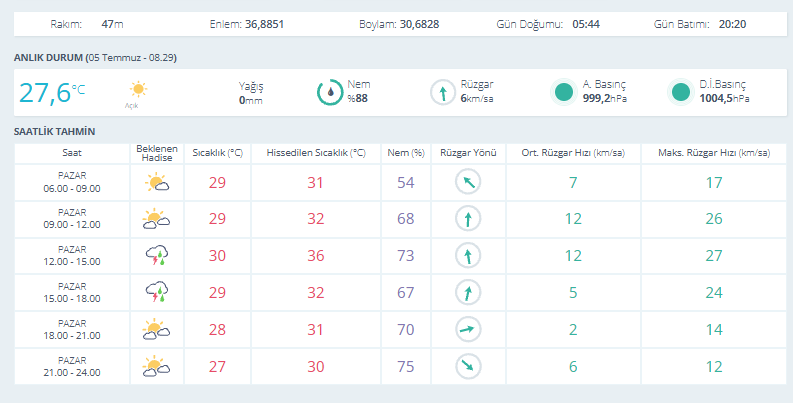The image size is (793, 403).
Task: Click thunderstorm icon for 12.00 - 15.00
Action: 157,256
